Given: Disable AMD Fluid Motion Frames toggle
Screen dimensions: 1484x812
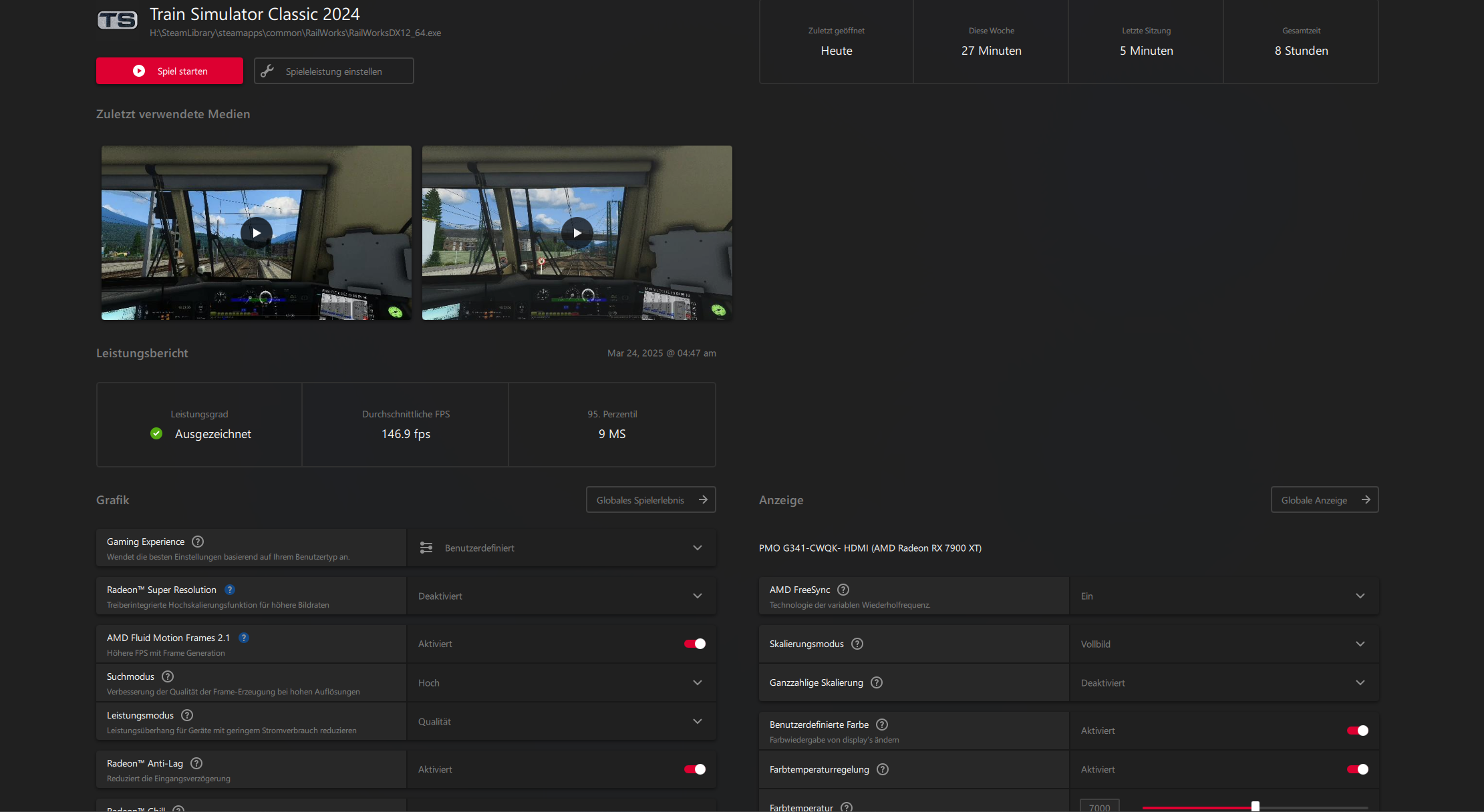Looking at the screenshot, I should (694, 644).
